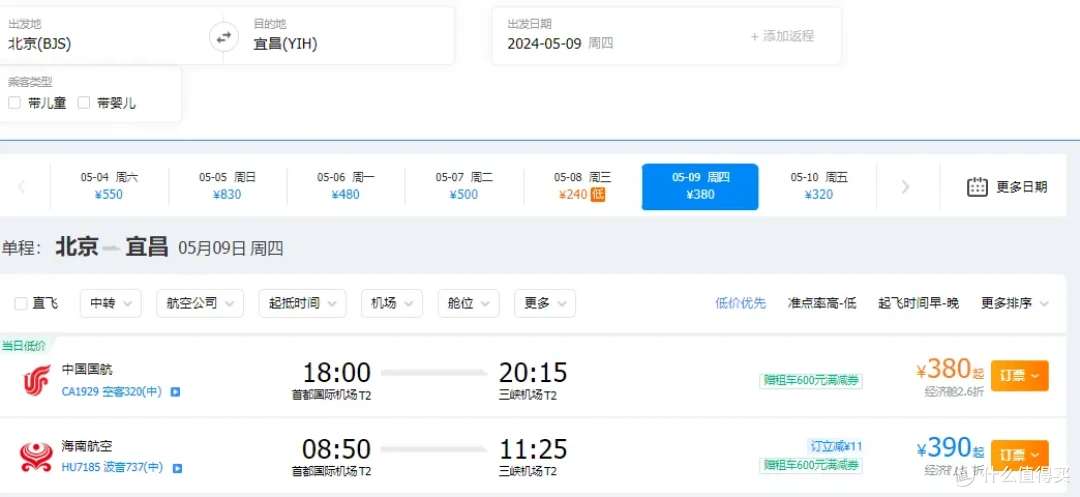The image size is (1080, 497).
Task: Open the 机场 filter dropdown
Action: click(391, 303)
